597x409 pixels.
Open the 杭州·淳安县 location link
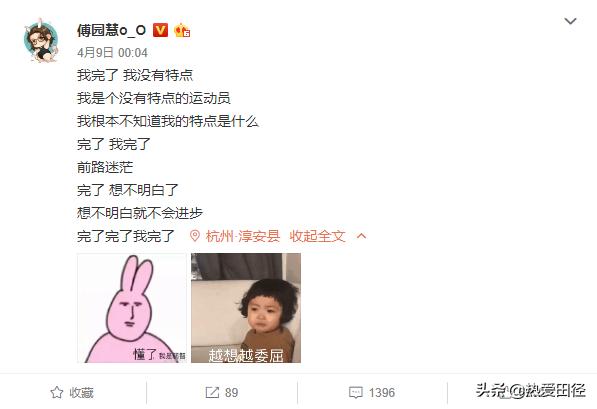(243, 236)
